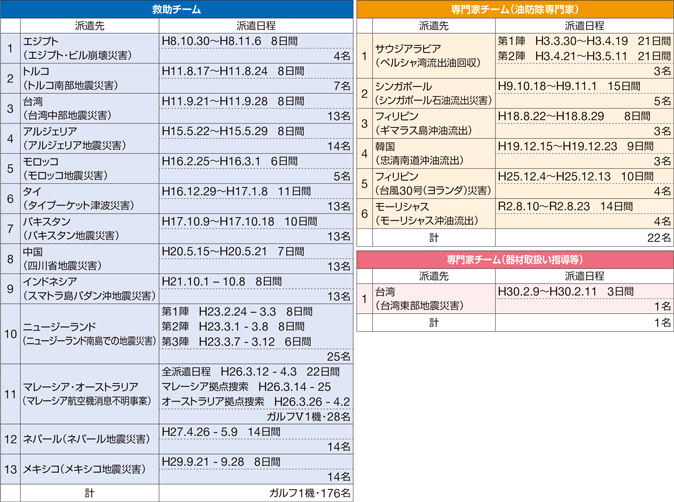Click the 専門家チーム(器材取扱い指導等) pink header
Viewport: 674px width, 502px height.
coord(514,257)
